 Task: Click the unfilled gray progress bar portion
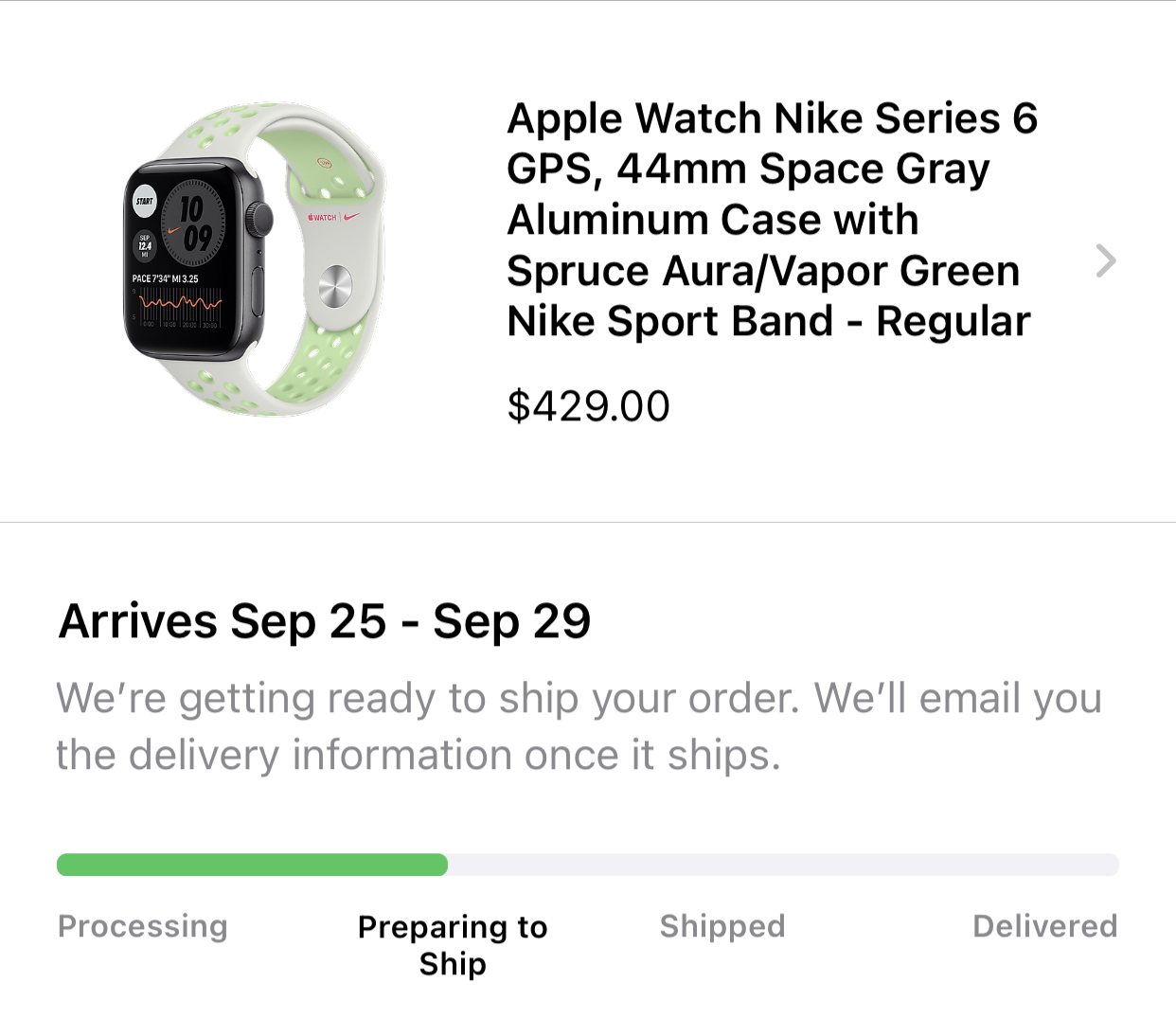pyautogui.click(x=783, y=865)
